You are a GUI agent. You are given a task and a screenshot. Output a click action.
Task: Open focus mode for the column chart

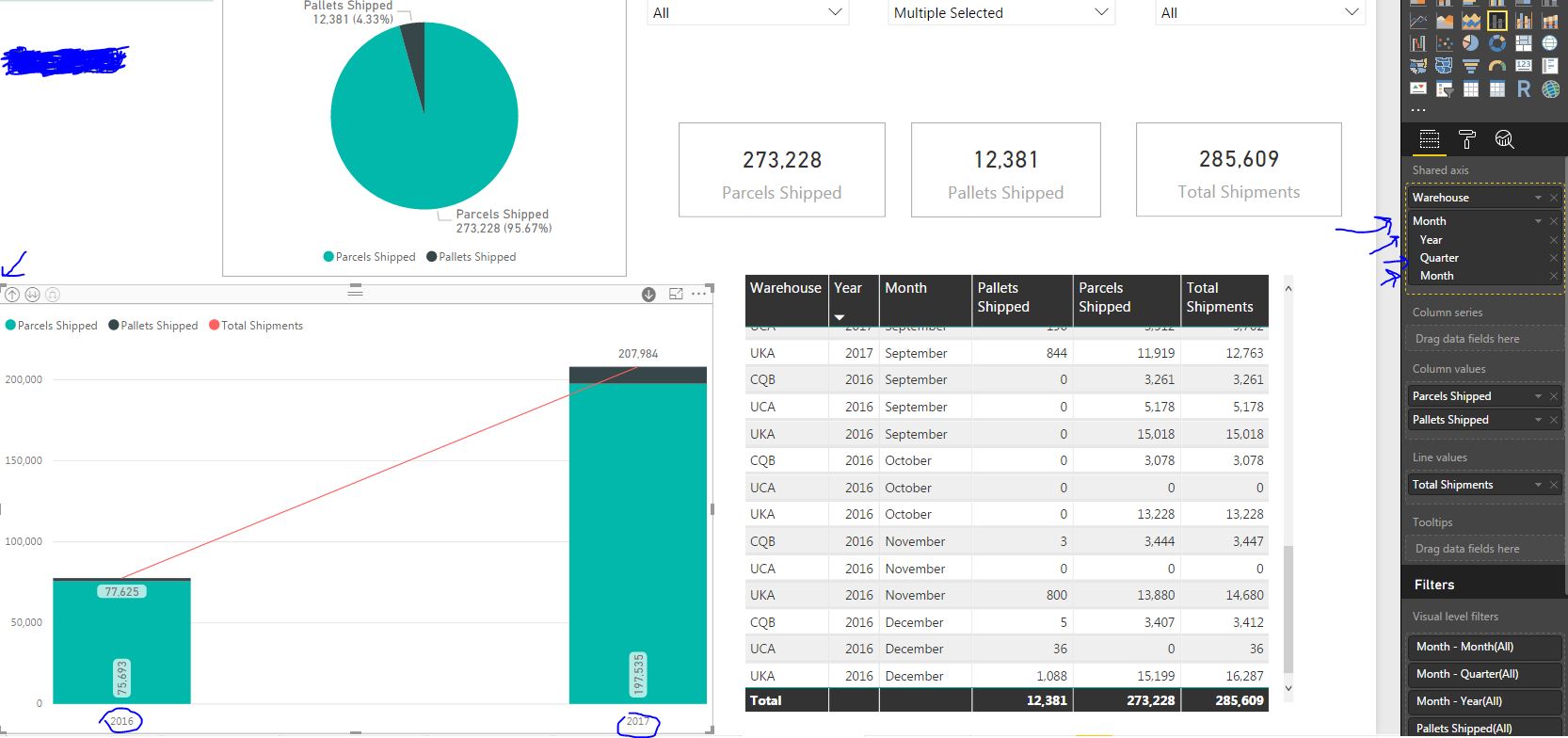[x=676, y=295]
